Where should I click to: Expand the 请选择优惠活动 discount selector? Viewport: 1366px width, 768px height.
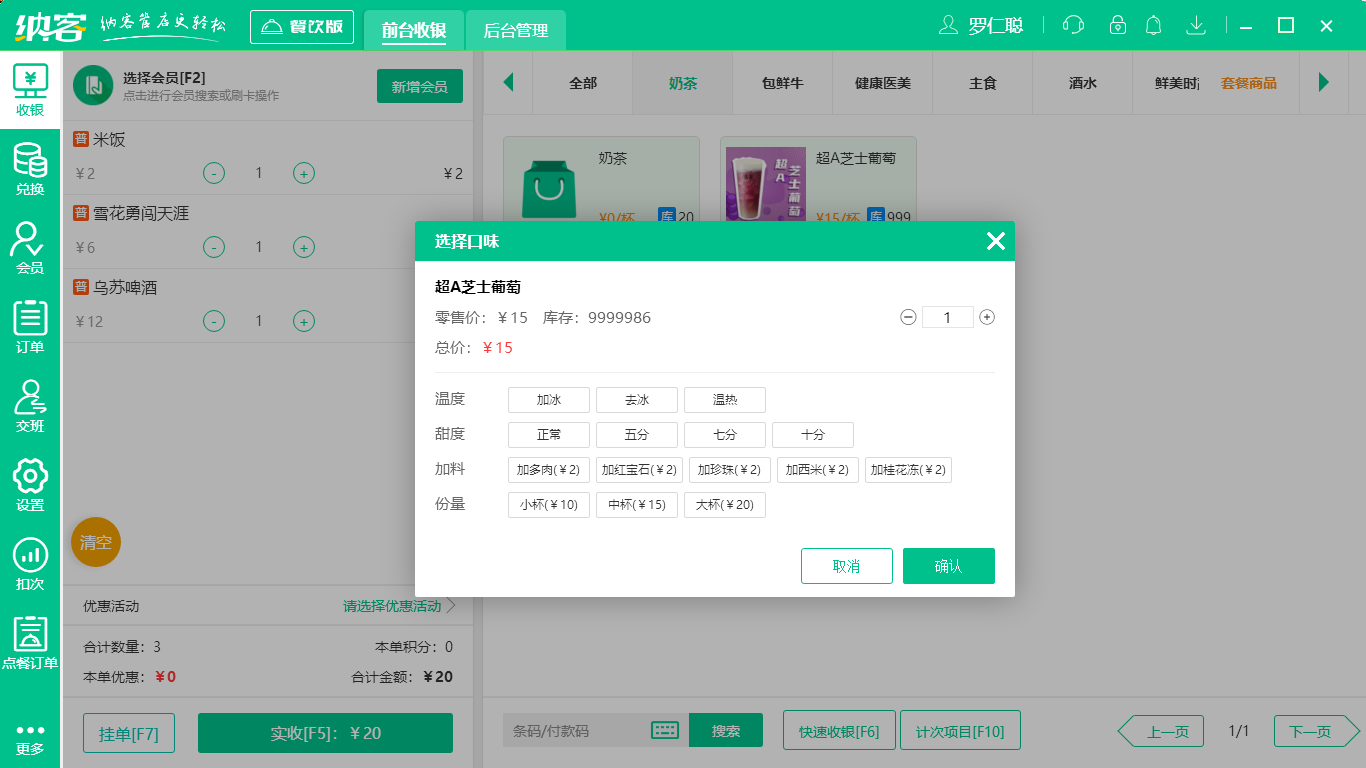click(390, 606)
